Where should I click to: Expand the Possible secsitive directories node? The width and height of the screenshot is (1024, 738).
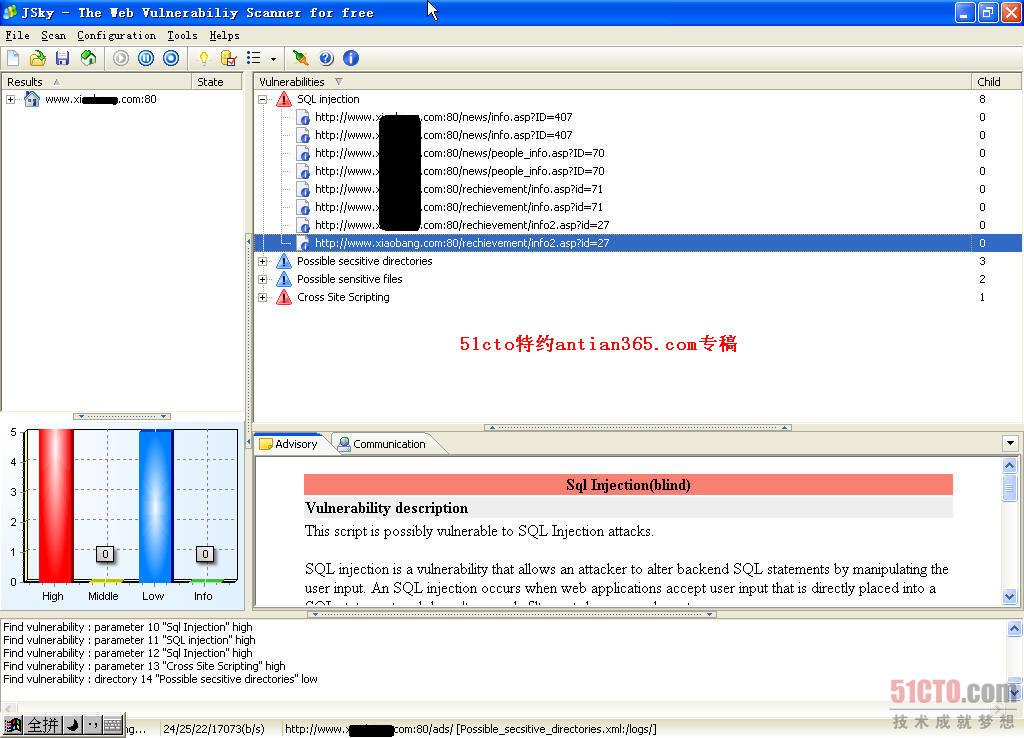tap(263, 261)
